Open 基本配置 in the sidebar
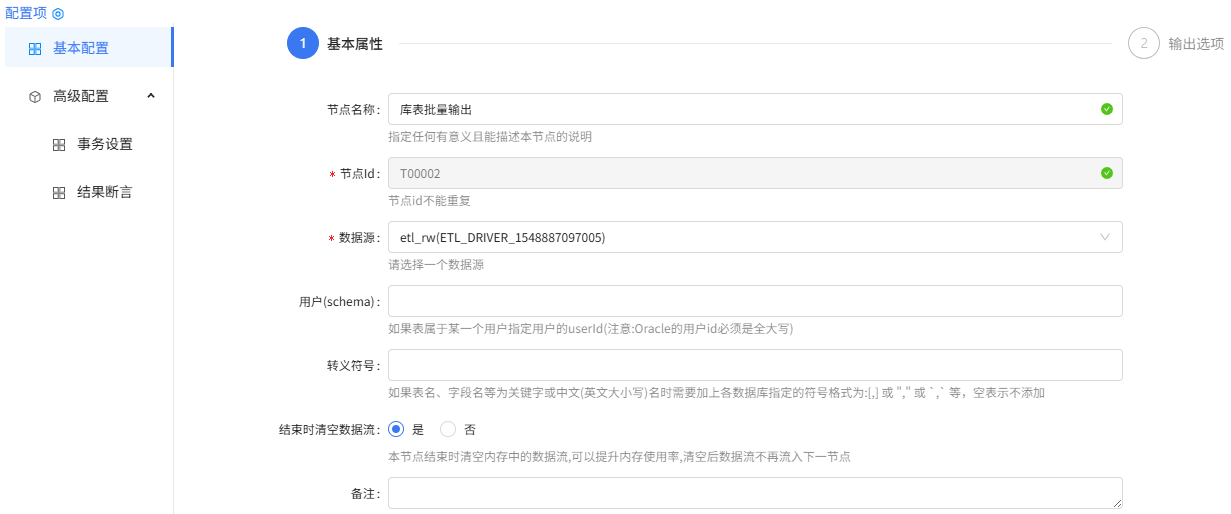 (x=87, y=48)
